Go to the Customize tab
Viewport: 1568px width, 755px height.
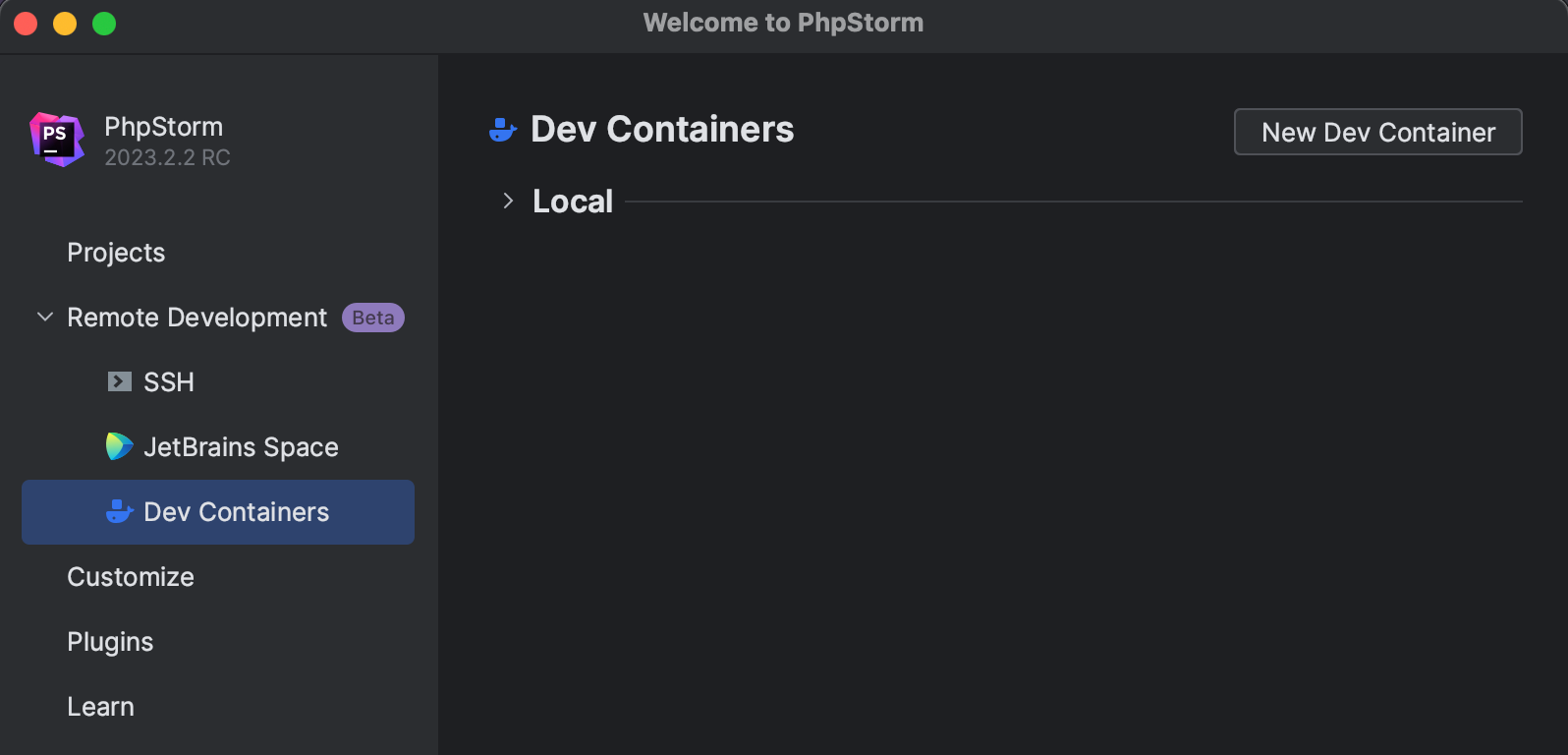click(131, 577)
